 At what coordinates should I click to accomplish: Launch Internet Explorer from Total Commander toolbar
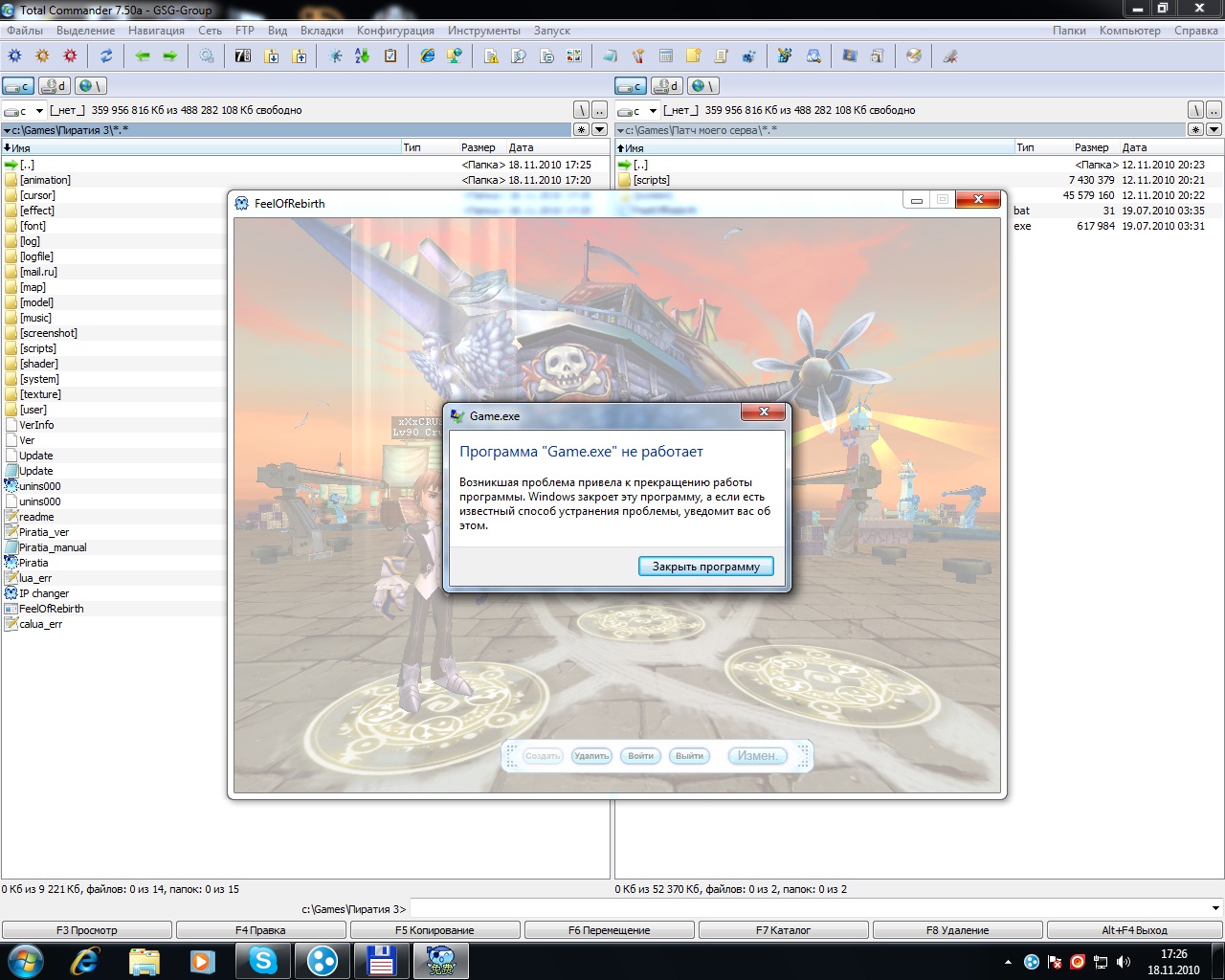pos(427,56)
